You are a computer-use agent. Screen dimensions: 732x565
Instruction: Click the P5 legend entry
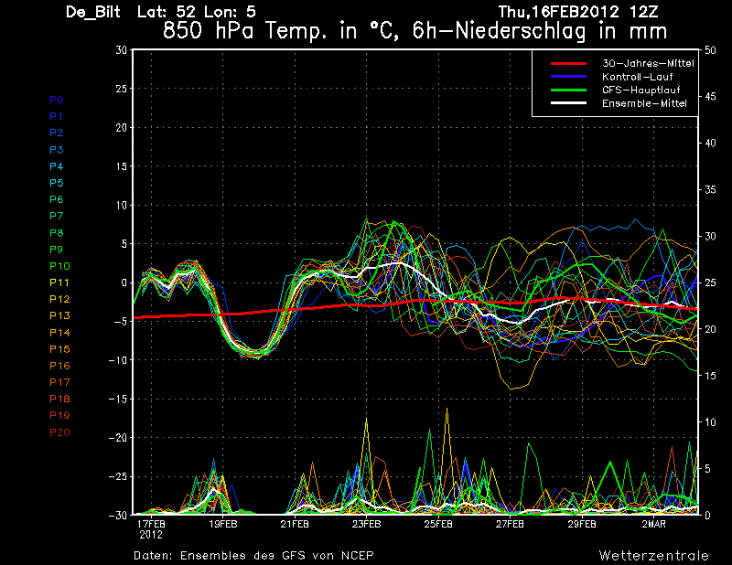[56, 183]
